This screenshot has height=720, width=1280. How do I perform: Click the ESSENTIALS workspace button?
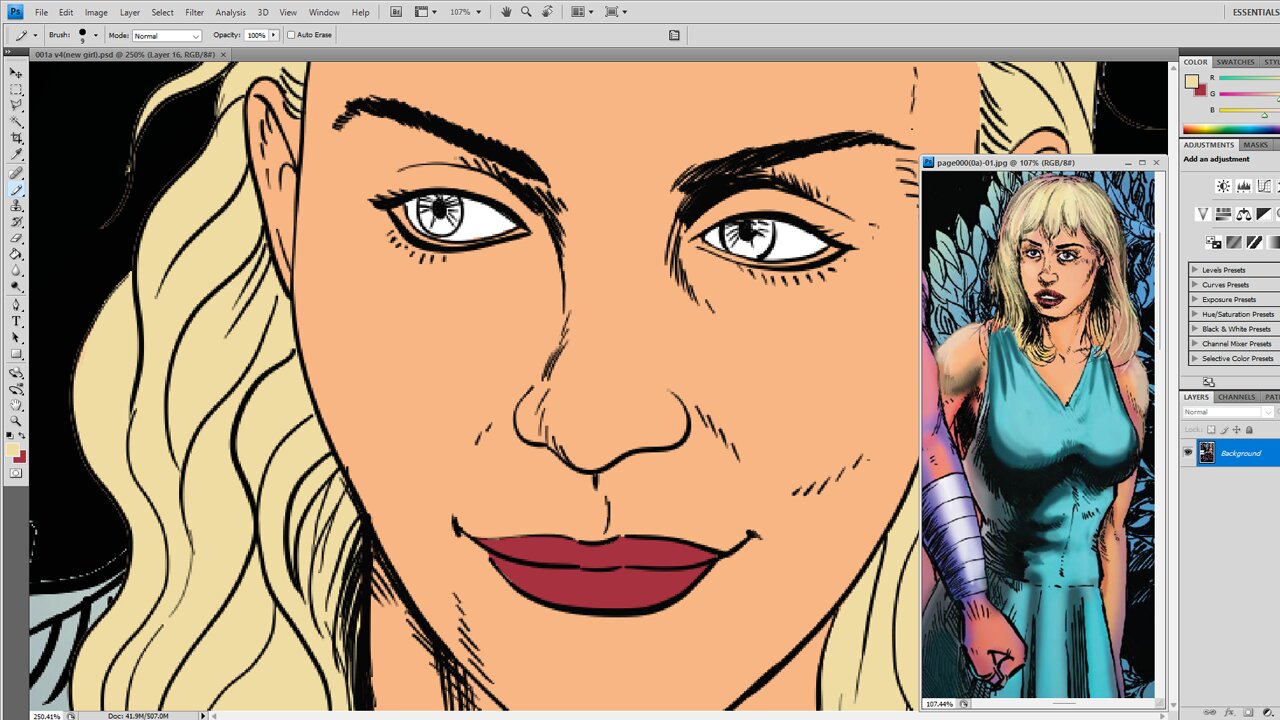point(1254,12)
